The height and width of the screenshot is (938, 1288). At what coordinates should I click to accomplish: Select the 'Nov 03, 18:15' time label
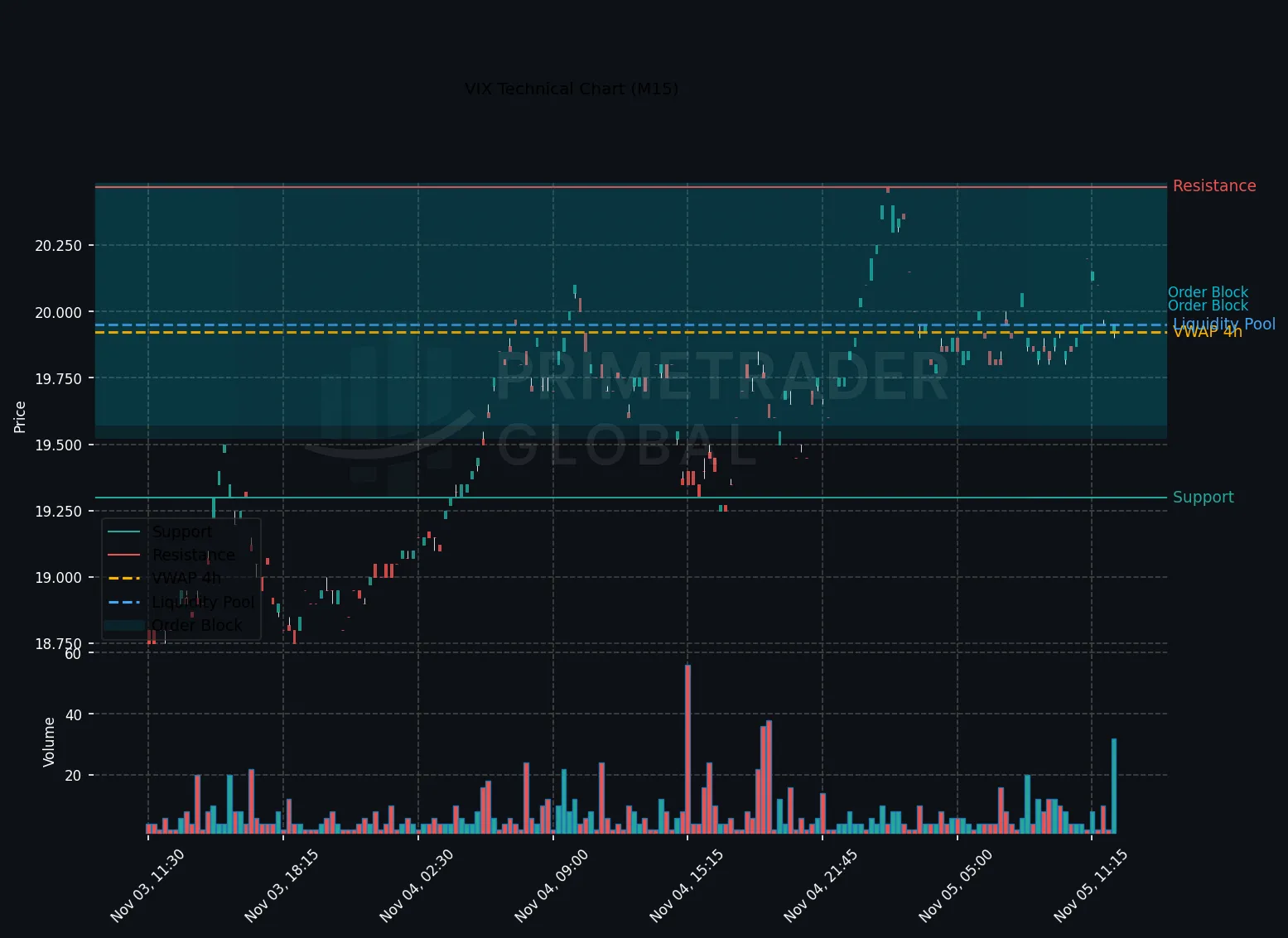[x=282, y=885]
